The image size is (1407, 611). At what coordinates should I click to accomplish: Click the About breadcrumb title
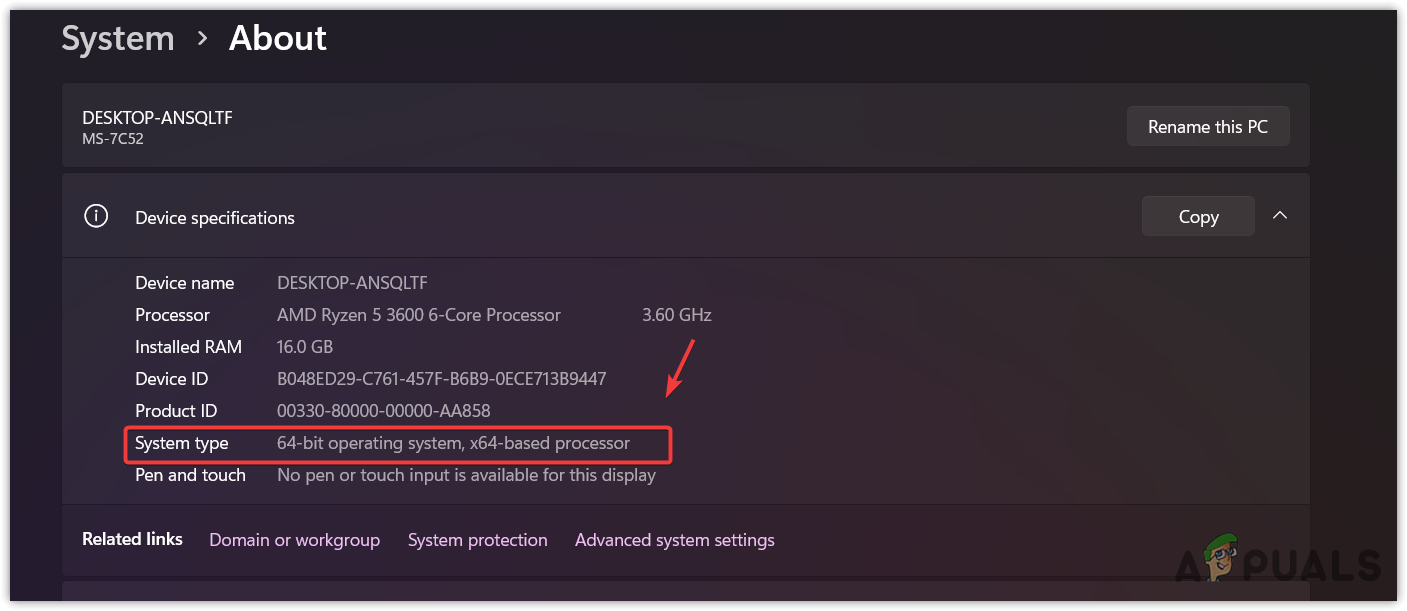point(277,38)
